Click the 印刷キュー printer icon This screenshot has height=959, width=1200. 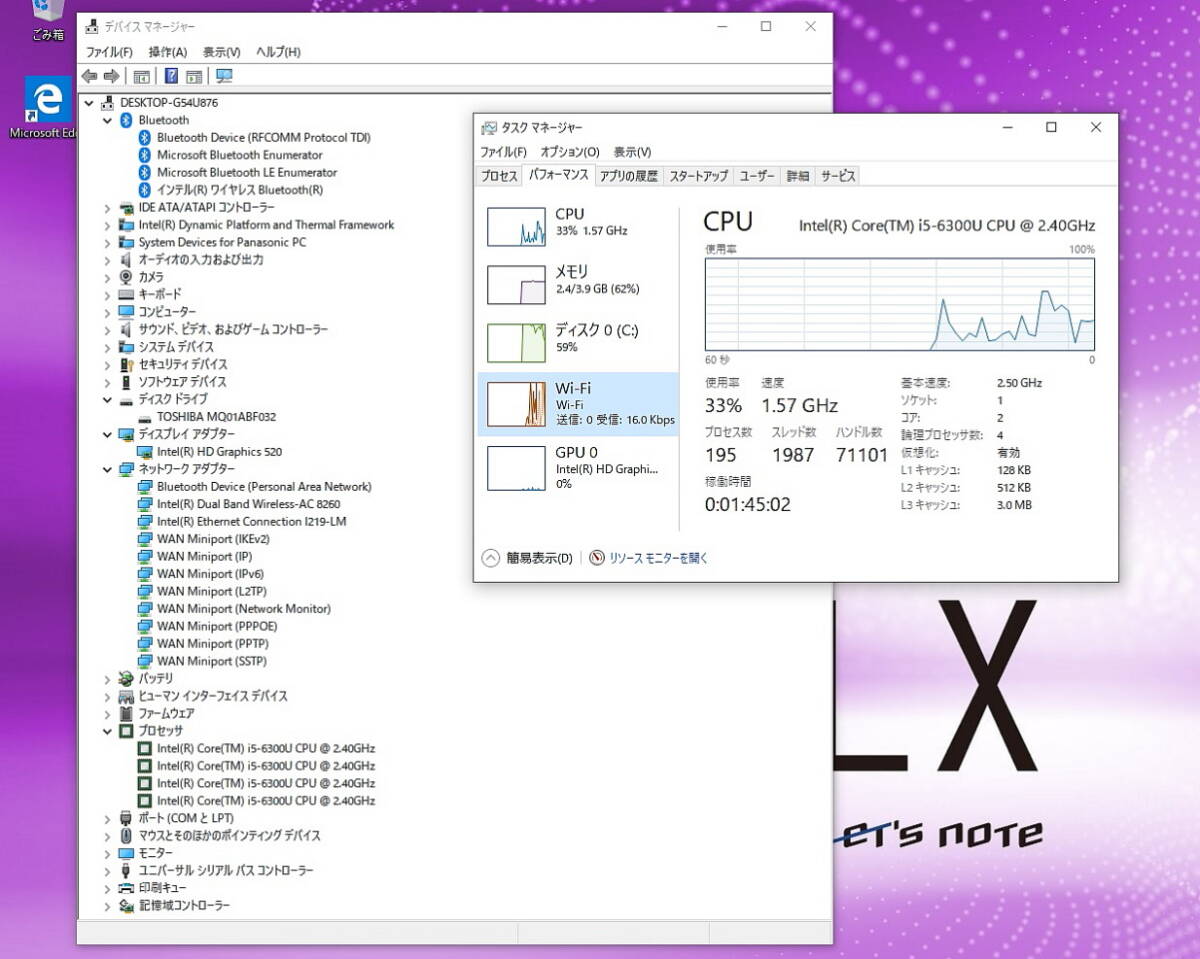pos(126,888)
